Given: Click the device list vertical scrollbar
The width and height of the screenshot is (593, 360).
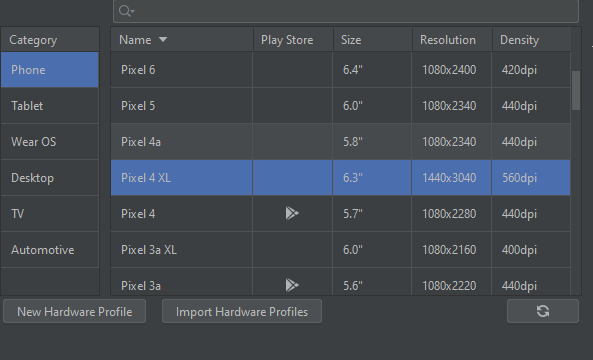Looking at the screenshot, I should (576, 90).
